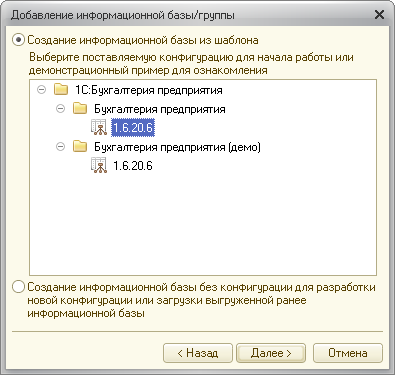Click configuration template icon beside highlighted 1.6.20.6

pyautogui.click(x=99, y=128)
